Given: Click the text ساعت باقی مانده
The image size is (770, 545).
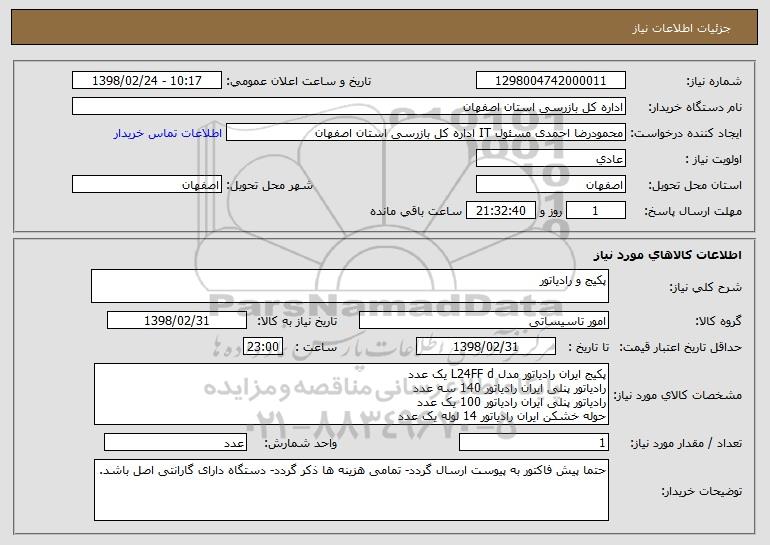Looking at the screenshot, I should pos(415,211).
